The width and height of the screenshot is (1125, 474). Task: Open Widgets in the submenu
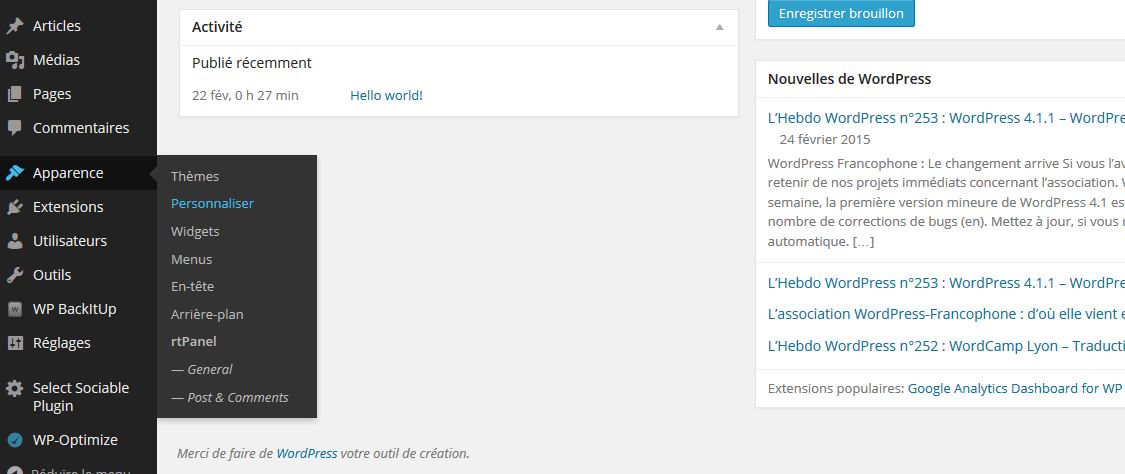195,231
